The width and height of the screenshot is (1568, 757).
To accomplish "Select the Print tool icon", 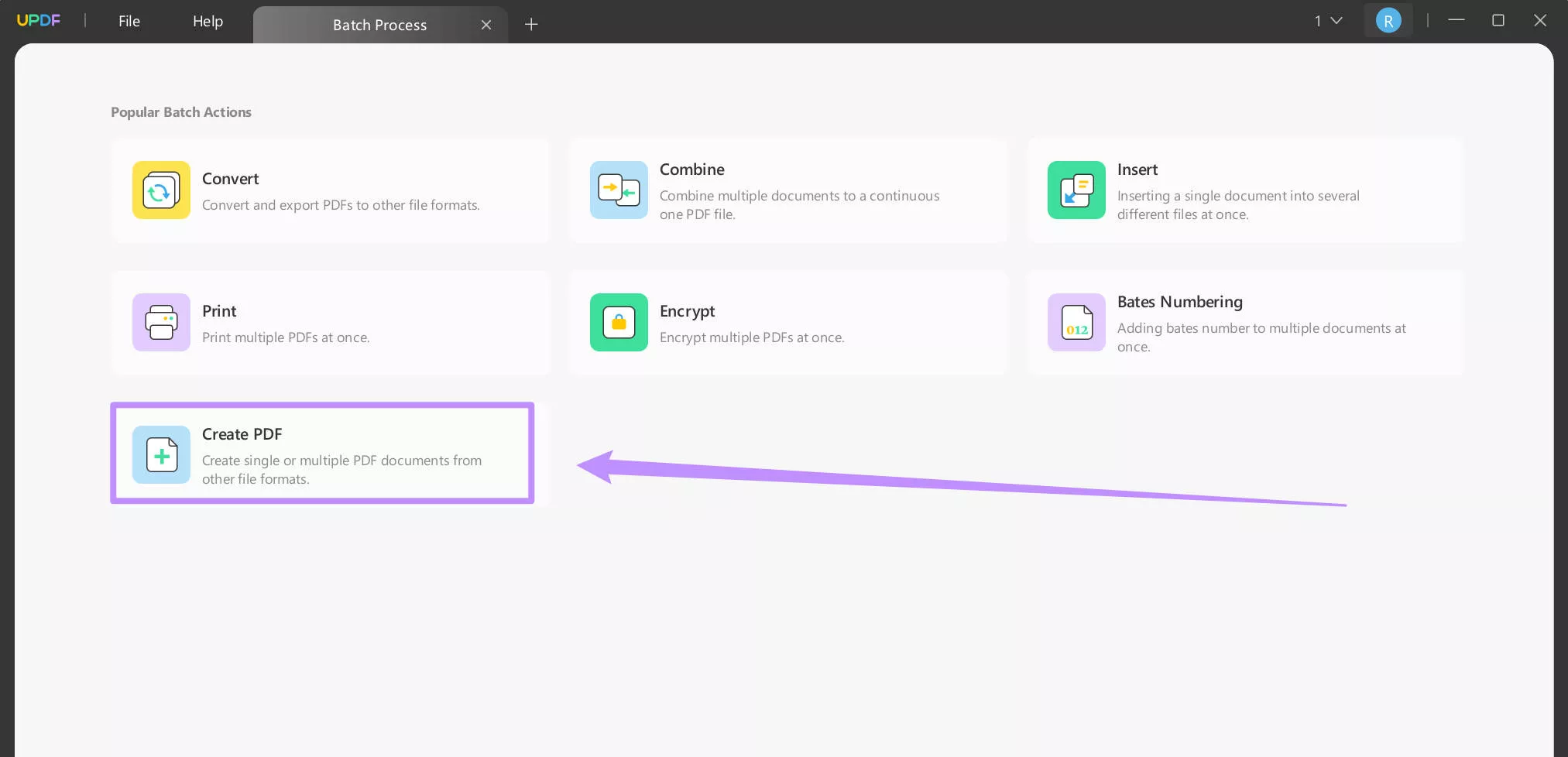I will (161, 323).
